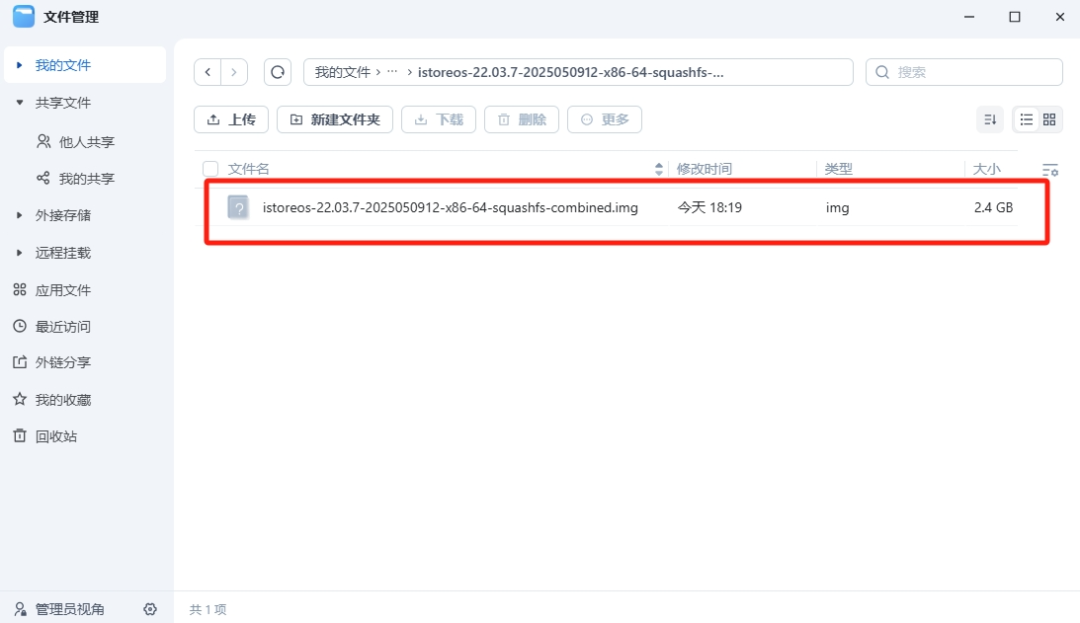This screenshot has width=1080, height=623.
Task: Go forward using the right arrow
Action: (234, 72)
